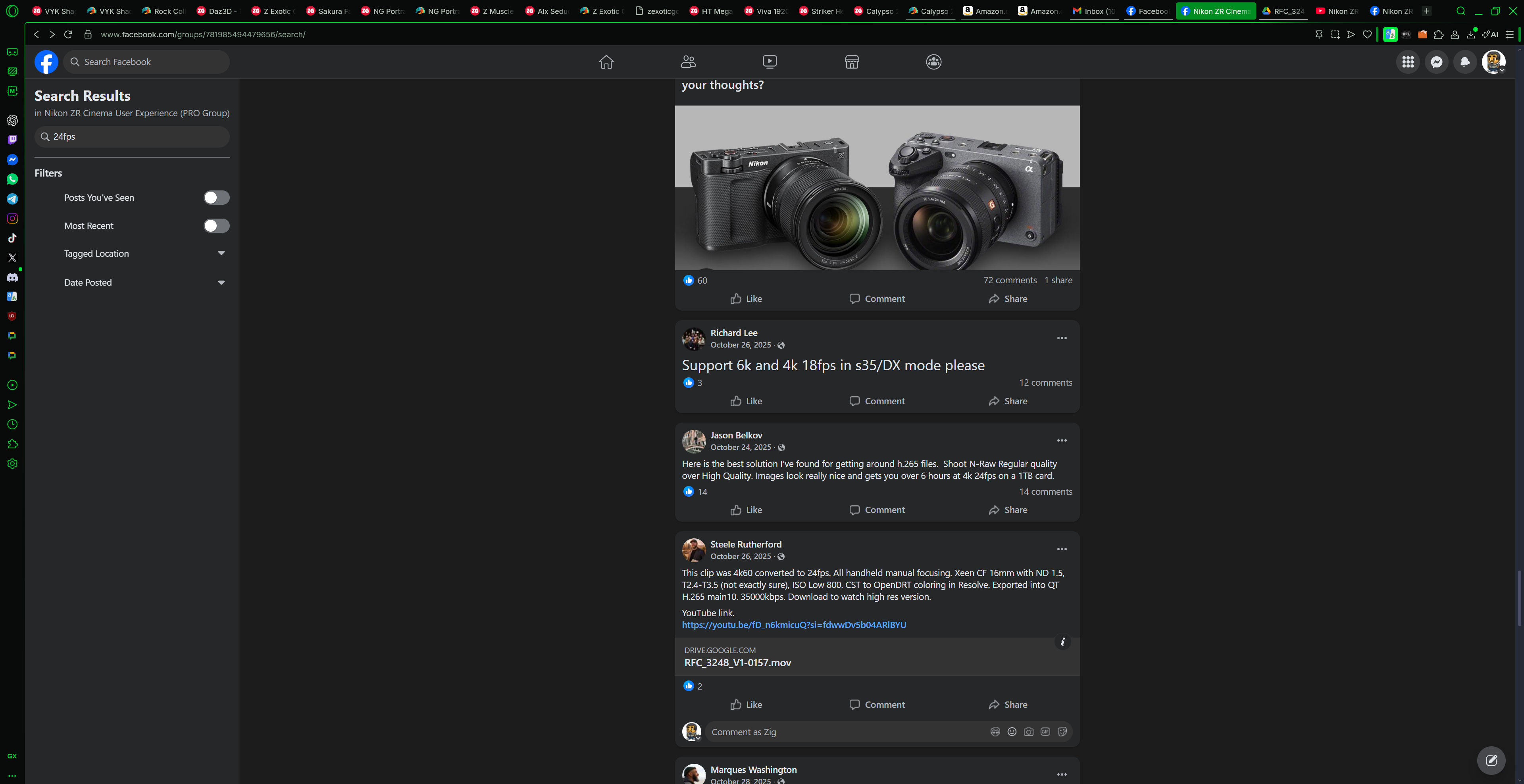Click the GIF icon in comment box
Viewport: 1524px width, 784px height.
[1045, 732]
